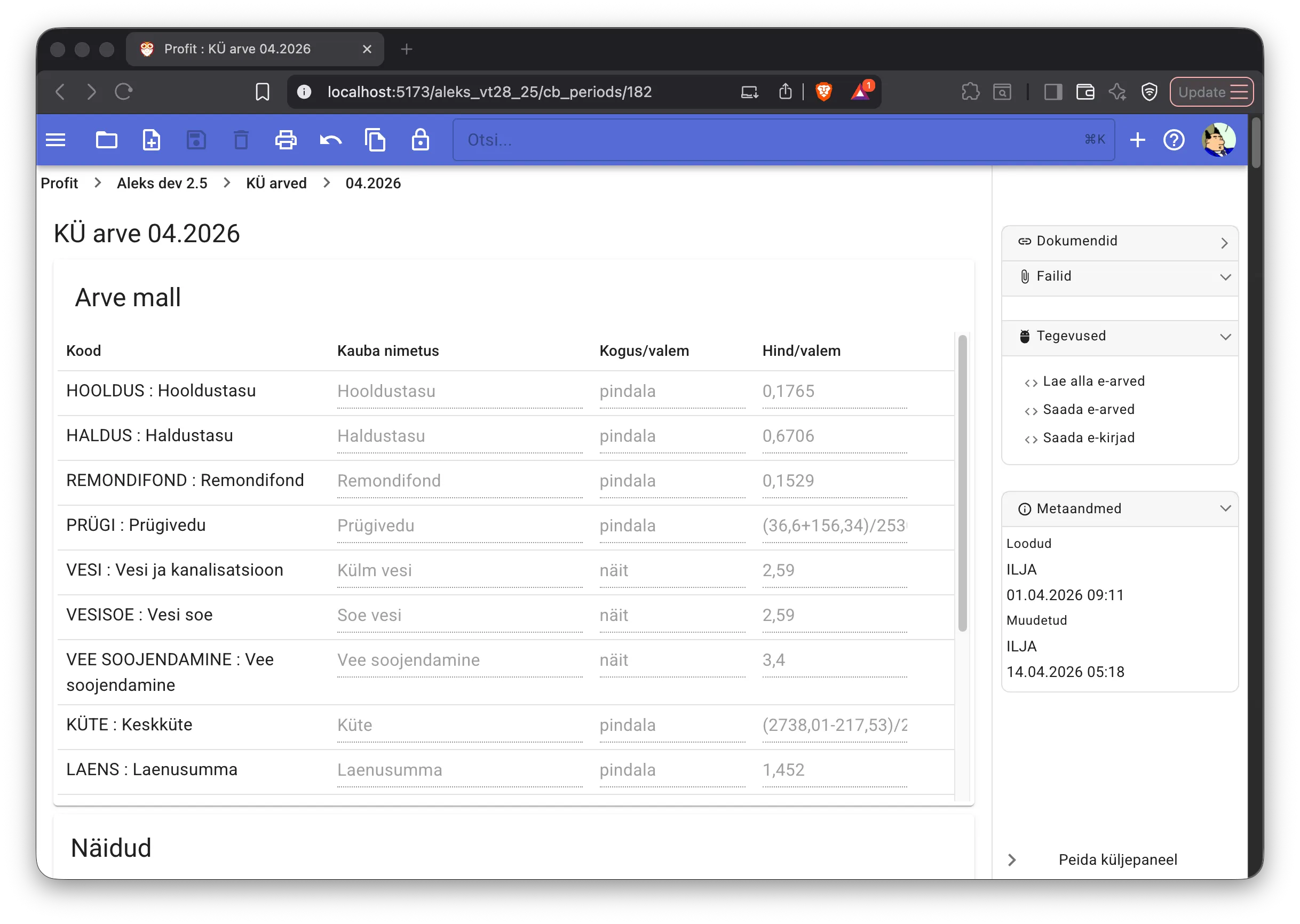Edit Küte price formula field

click(x=835, y=726)
